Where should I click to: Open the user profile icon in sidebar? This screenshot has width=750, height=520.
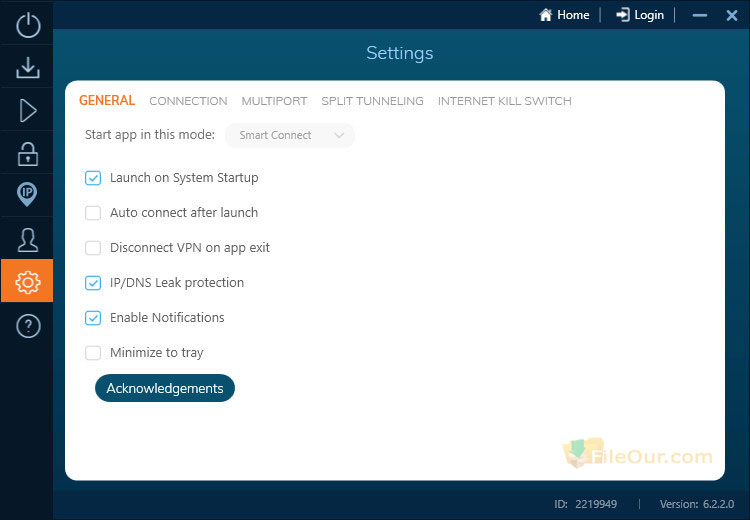coord(28,240)
